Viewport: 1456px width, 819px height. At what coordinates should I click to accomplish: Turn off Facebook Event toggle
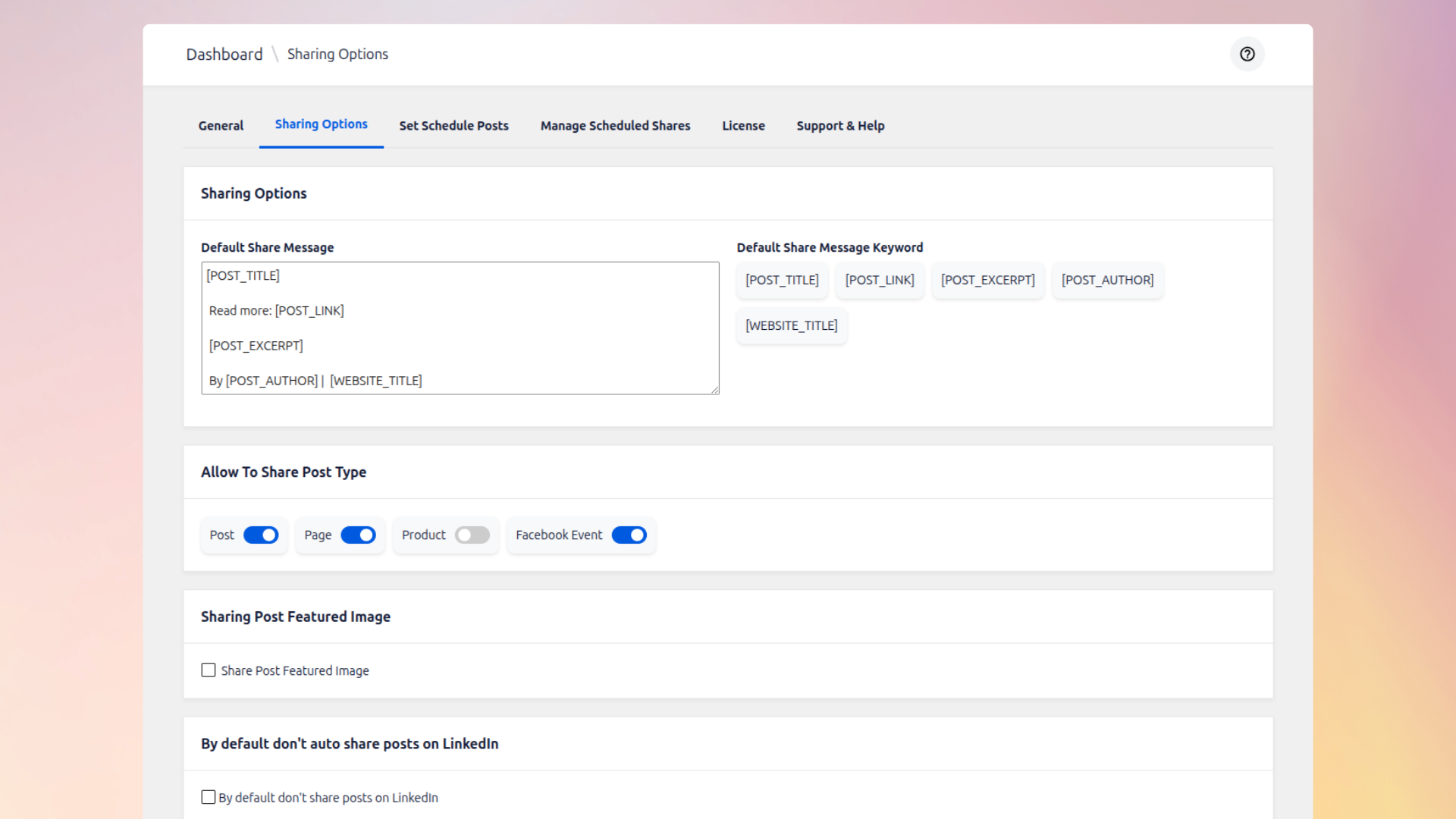click(629, 535)
